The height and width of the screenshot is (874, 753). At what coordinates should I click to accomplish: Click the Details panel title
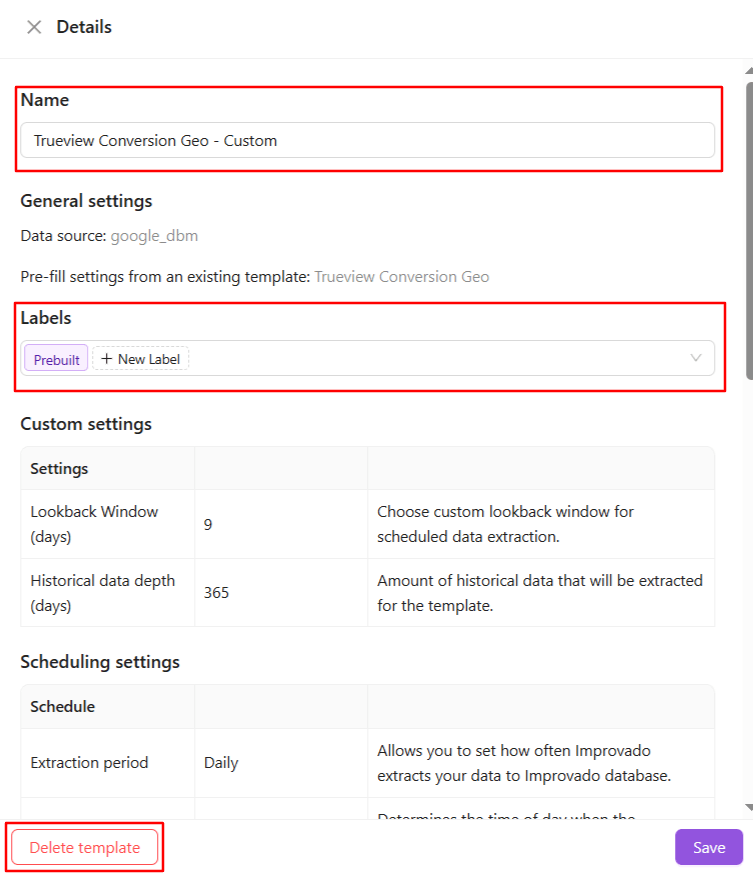84,27
